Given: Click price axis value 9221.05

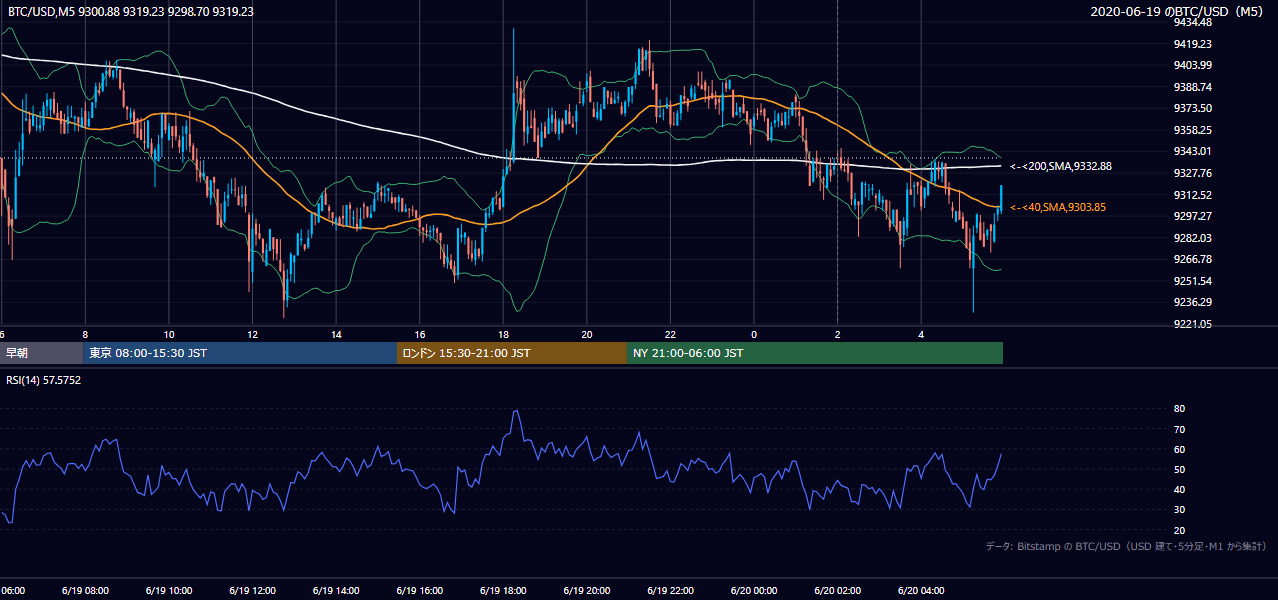Looking at the screenshot, I should pos(1193,324).
